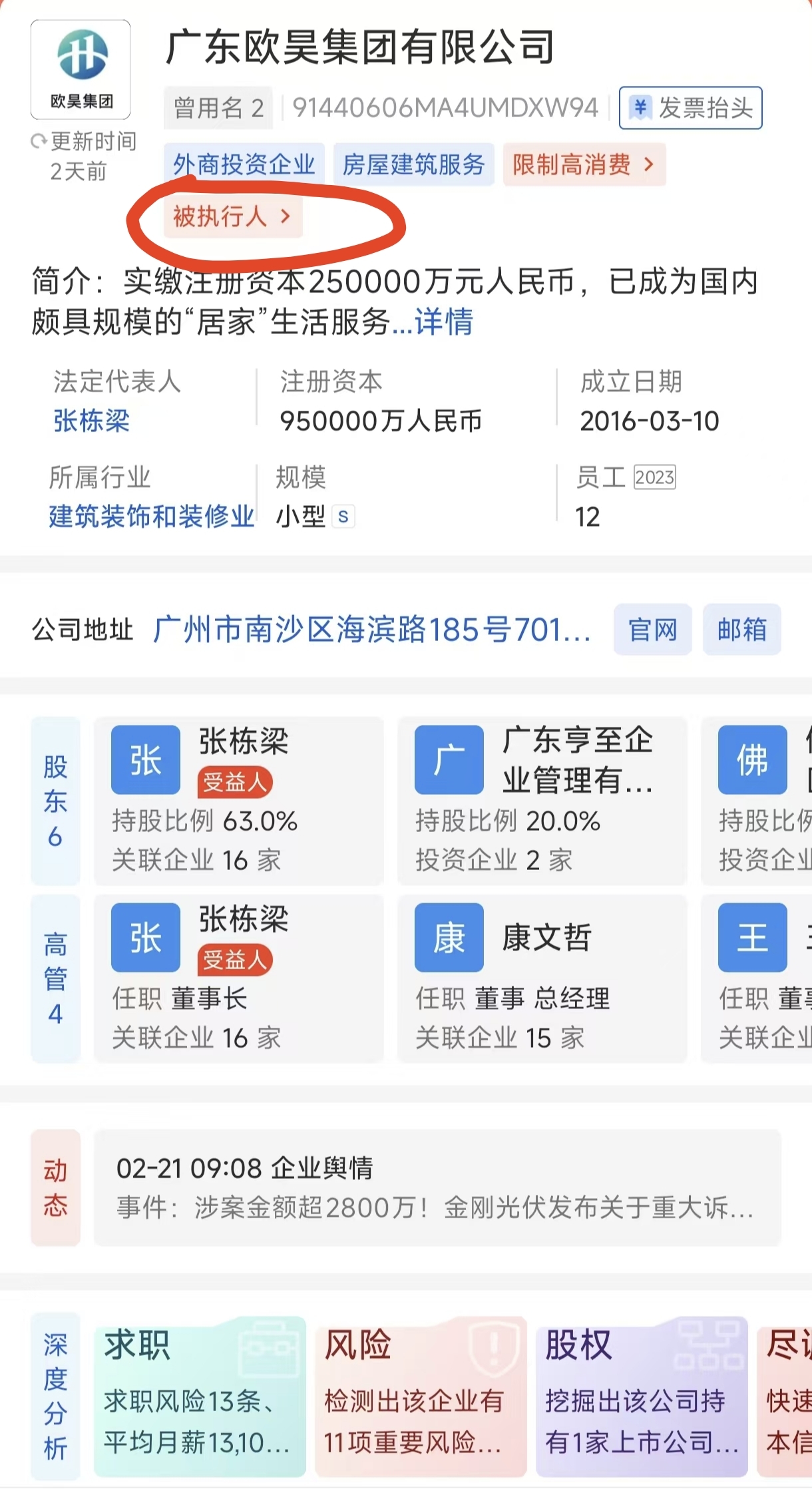Viewport: 812px width, 1489px height.
Task: Open legal representative 张栋梁 link
Action: click(x=91, y=421)
